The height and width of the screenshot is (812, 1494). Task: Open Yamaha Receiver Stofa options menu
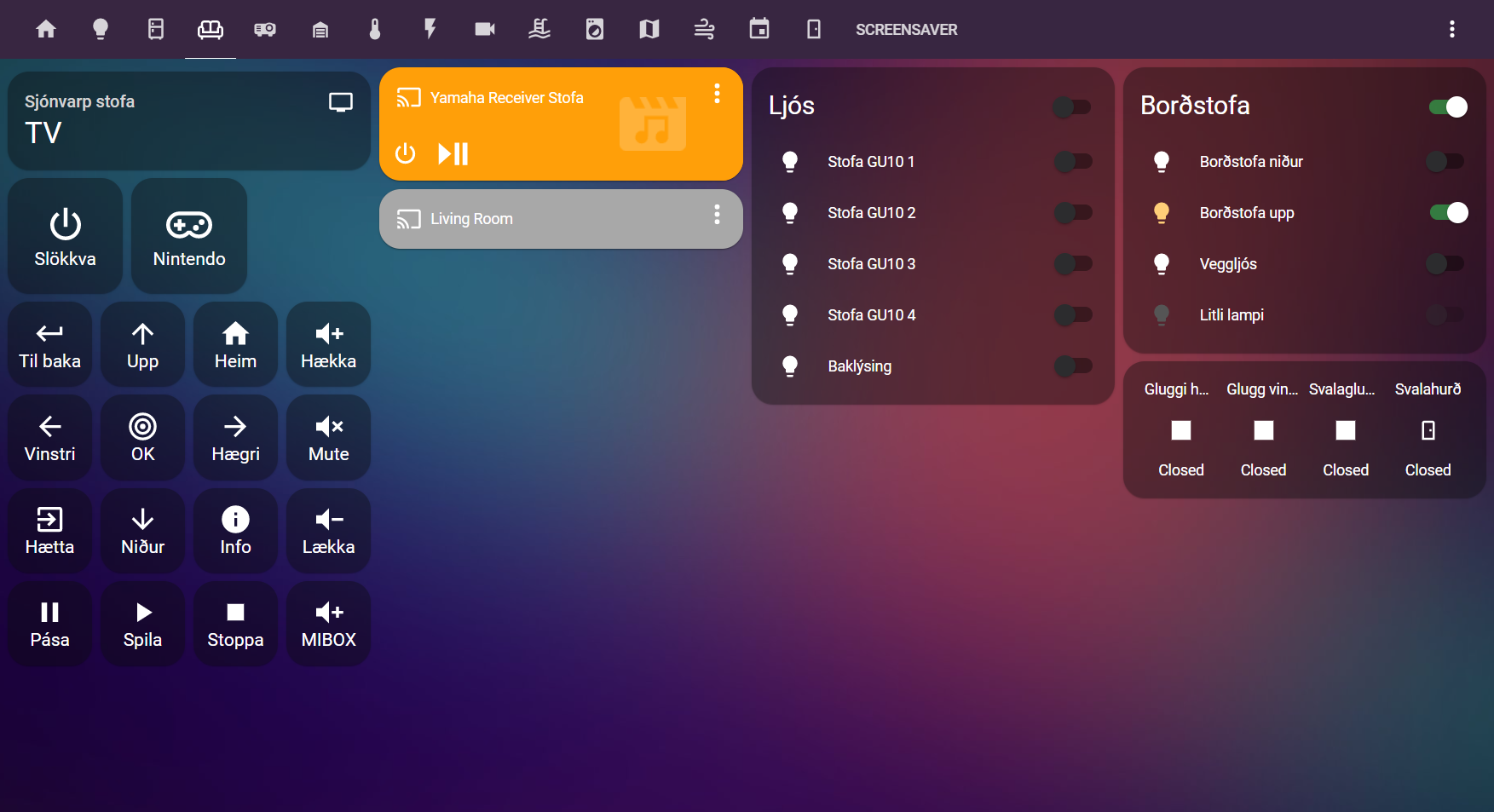(717, 94)
